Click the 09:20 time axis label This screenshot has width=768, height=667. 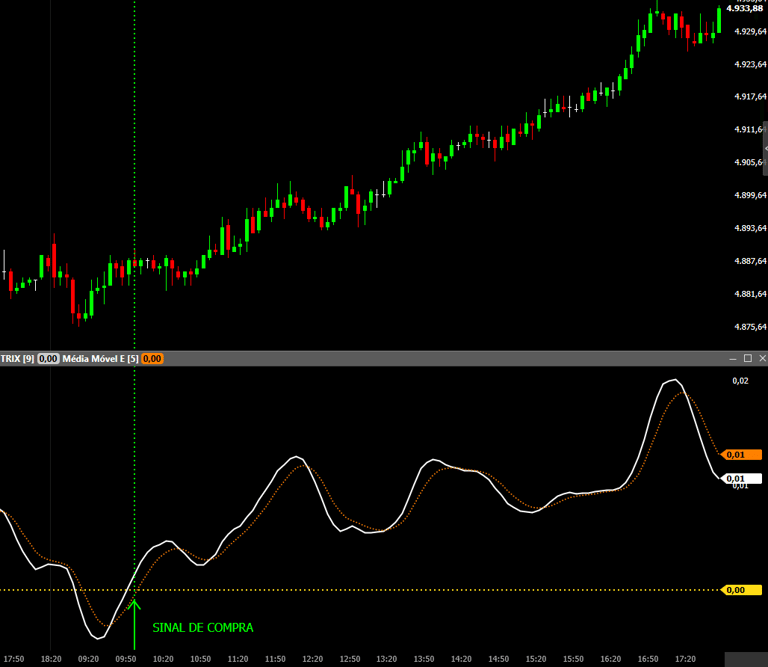89,659
